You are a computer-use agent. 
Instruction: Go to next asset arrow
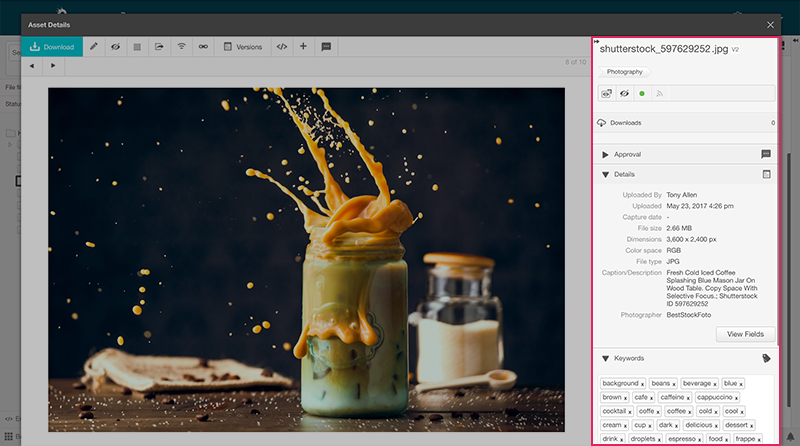click(53, 66)
